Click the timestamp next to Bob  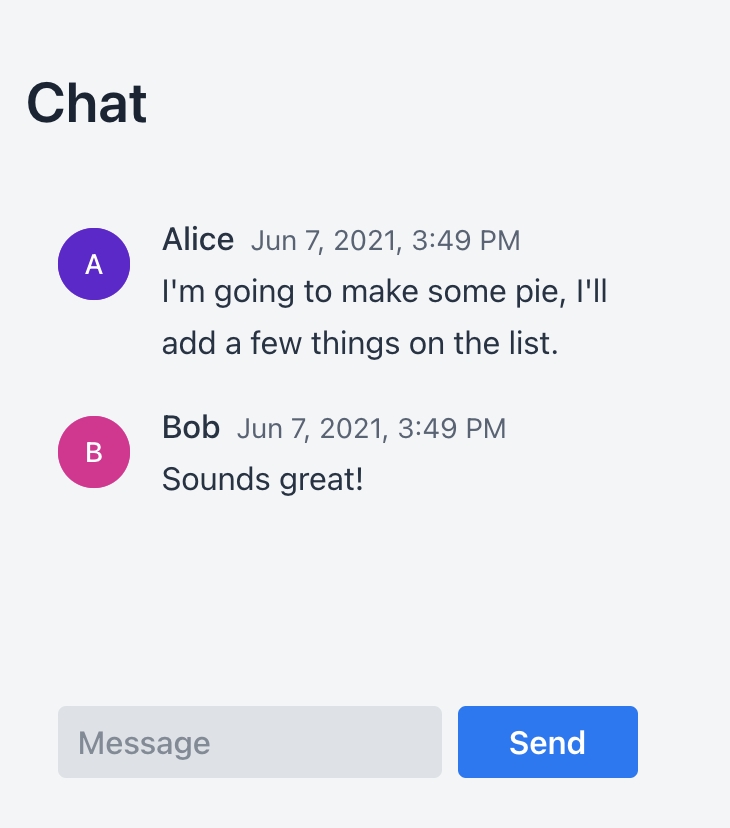pos(372,428)
